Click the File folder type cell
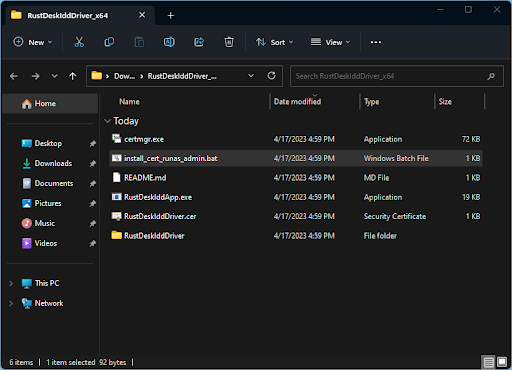512x370 pixels. [380, 236]
